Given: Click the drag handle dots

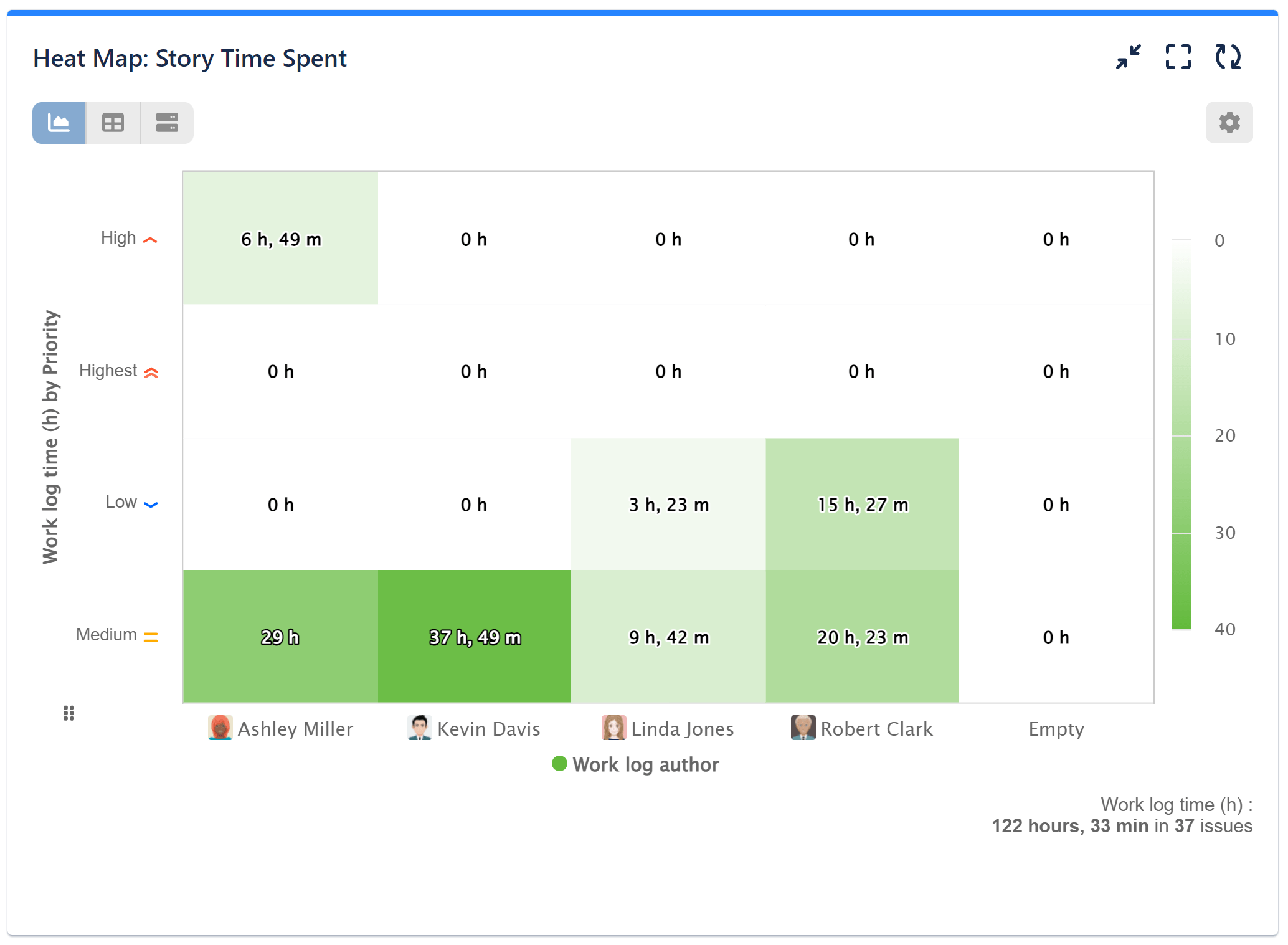Looking at the screenshot, I should click(x=69, y=713).
